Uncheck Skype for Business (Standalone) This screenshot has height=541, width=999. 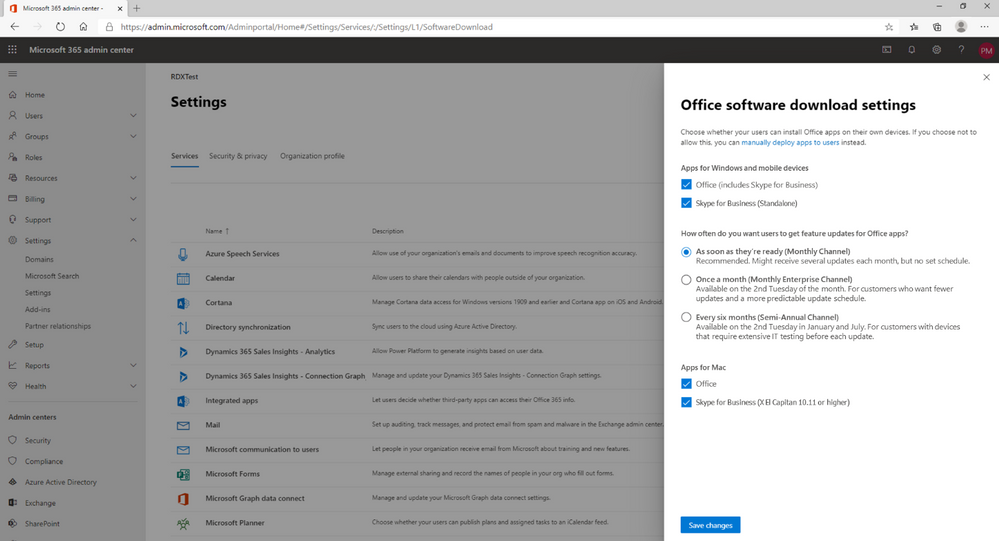(686, 203)
